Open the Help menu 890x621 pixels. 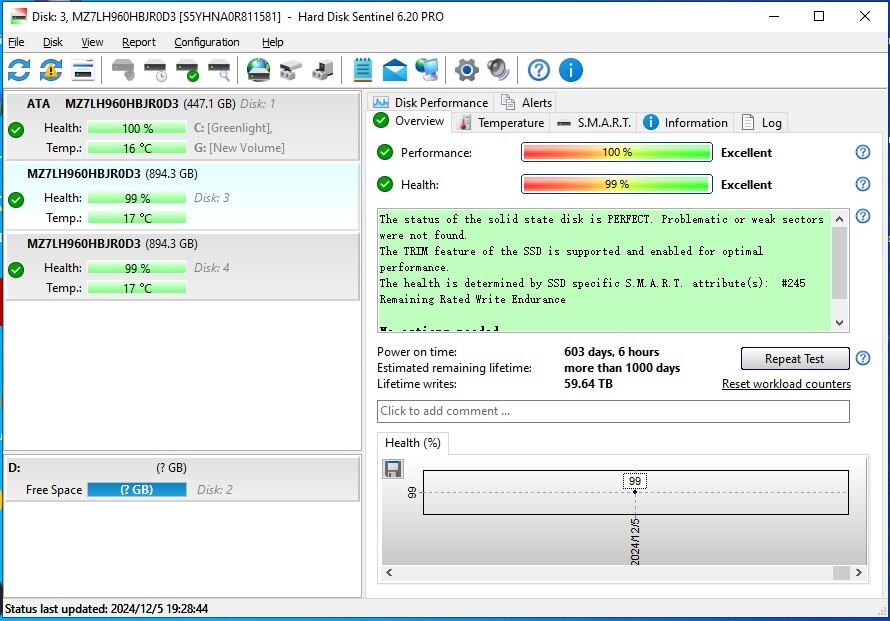[272, 42]
